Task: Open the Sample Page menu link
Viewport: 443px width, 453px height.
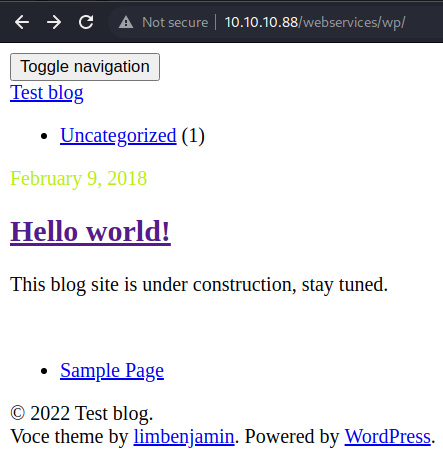Action: click(112, 370)
